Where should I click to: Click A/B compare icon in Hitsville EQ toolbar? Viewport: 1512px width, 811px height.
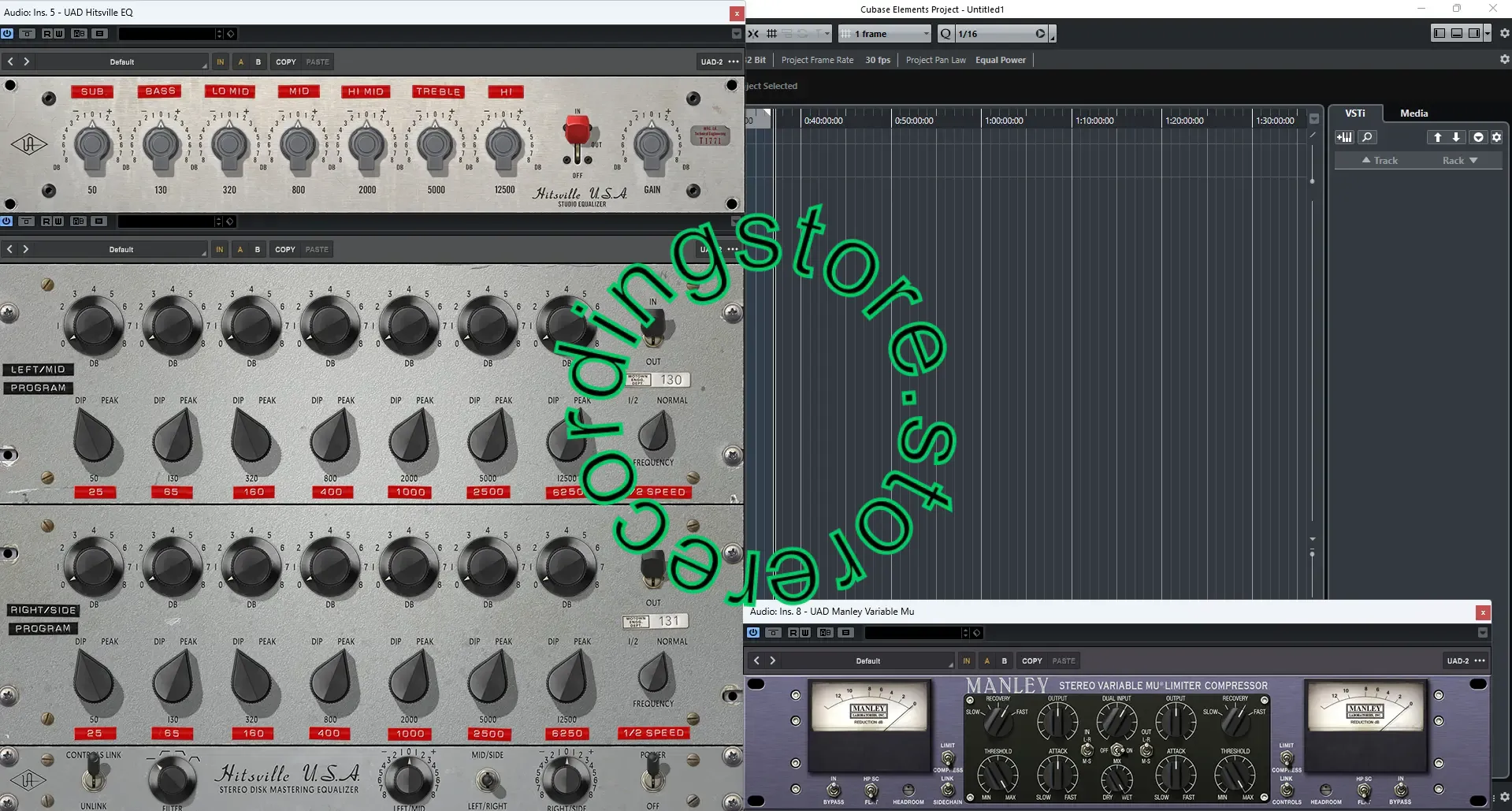pyautogui.click(x=79, y=34)
